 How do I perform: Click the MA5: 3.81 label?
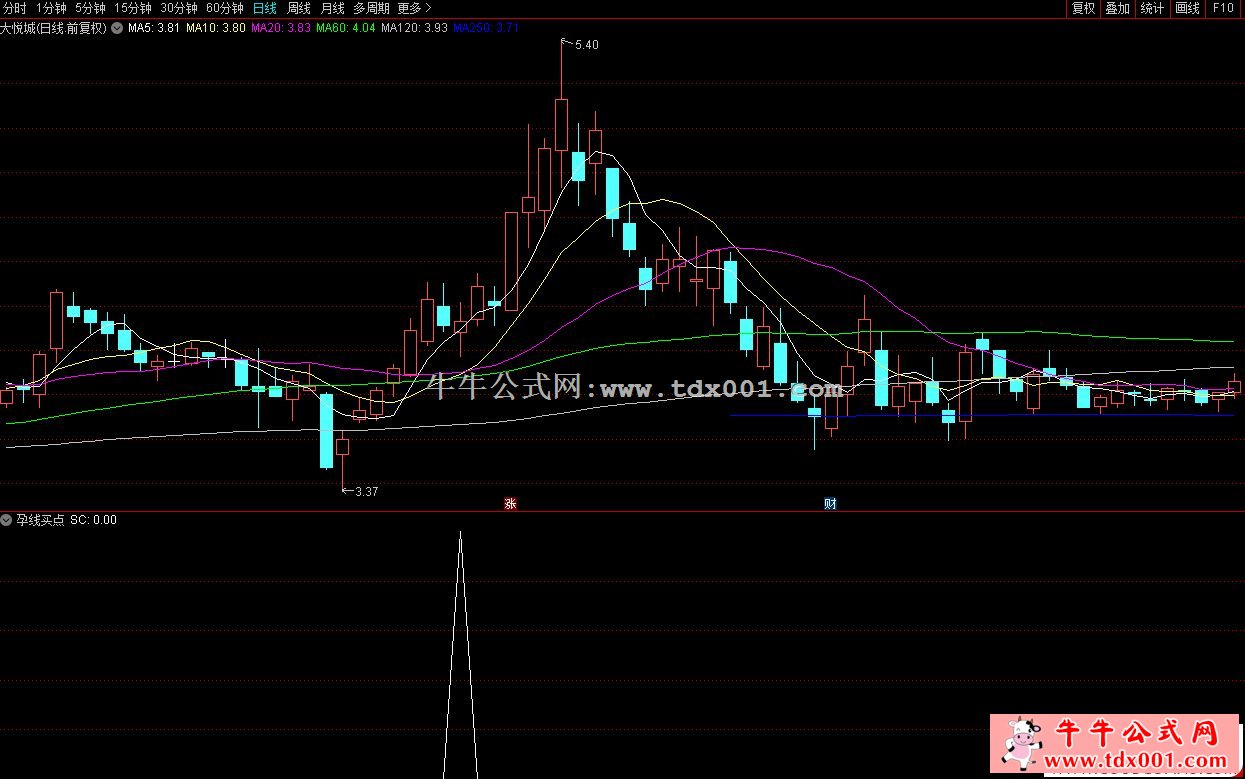tap(155, 28)
